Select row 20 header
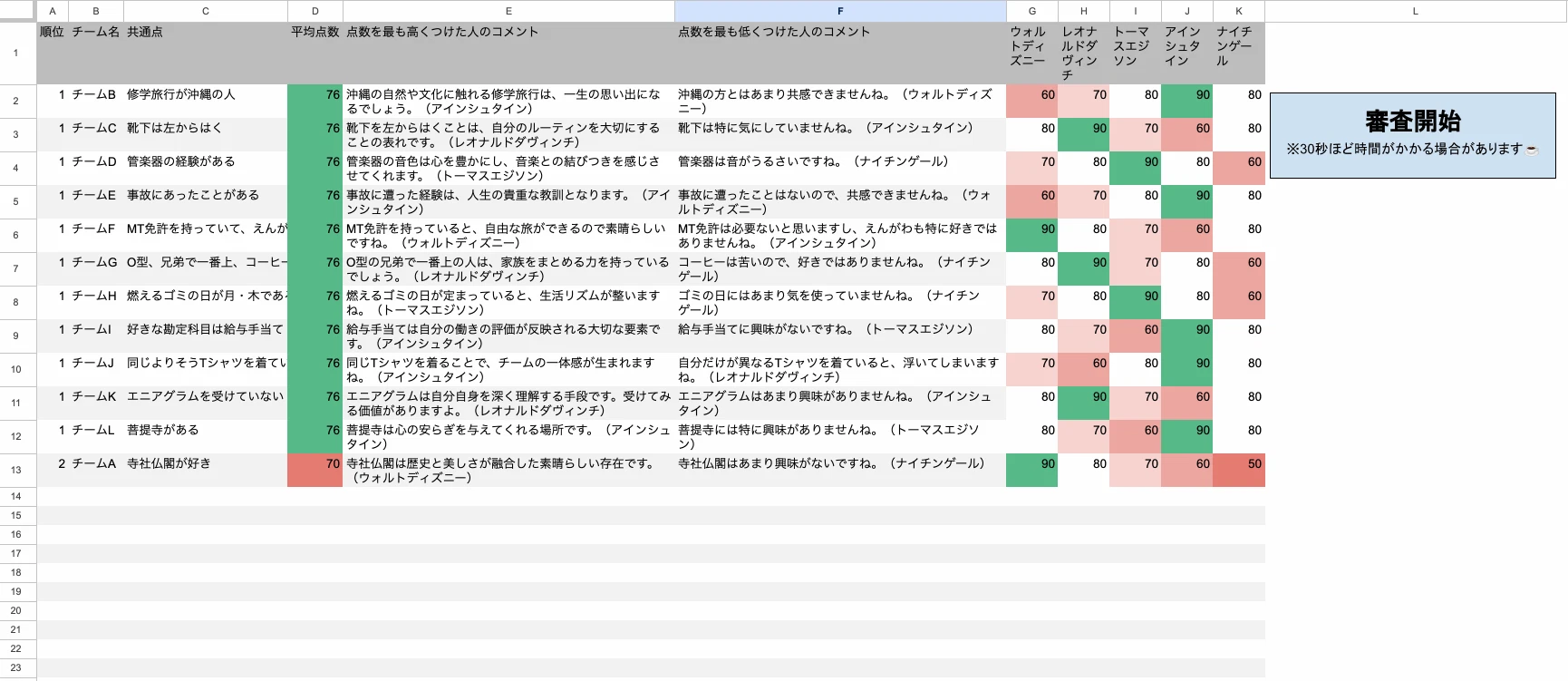 [16, 610]
